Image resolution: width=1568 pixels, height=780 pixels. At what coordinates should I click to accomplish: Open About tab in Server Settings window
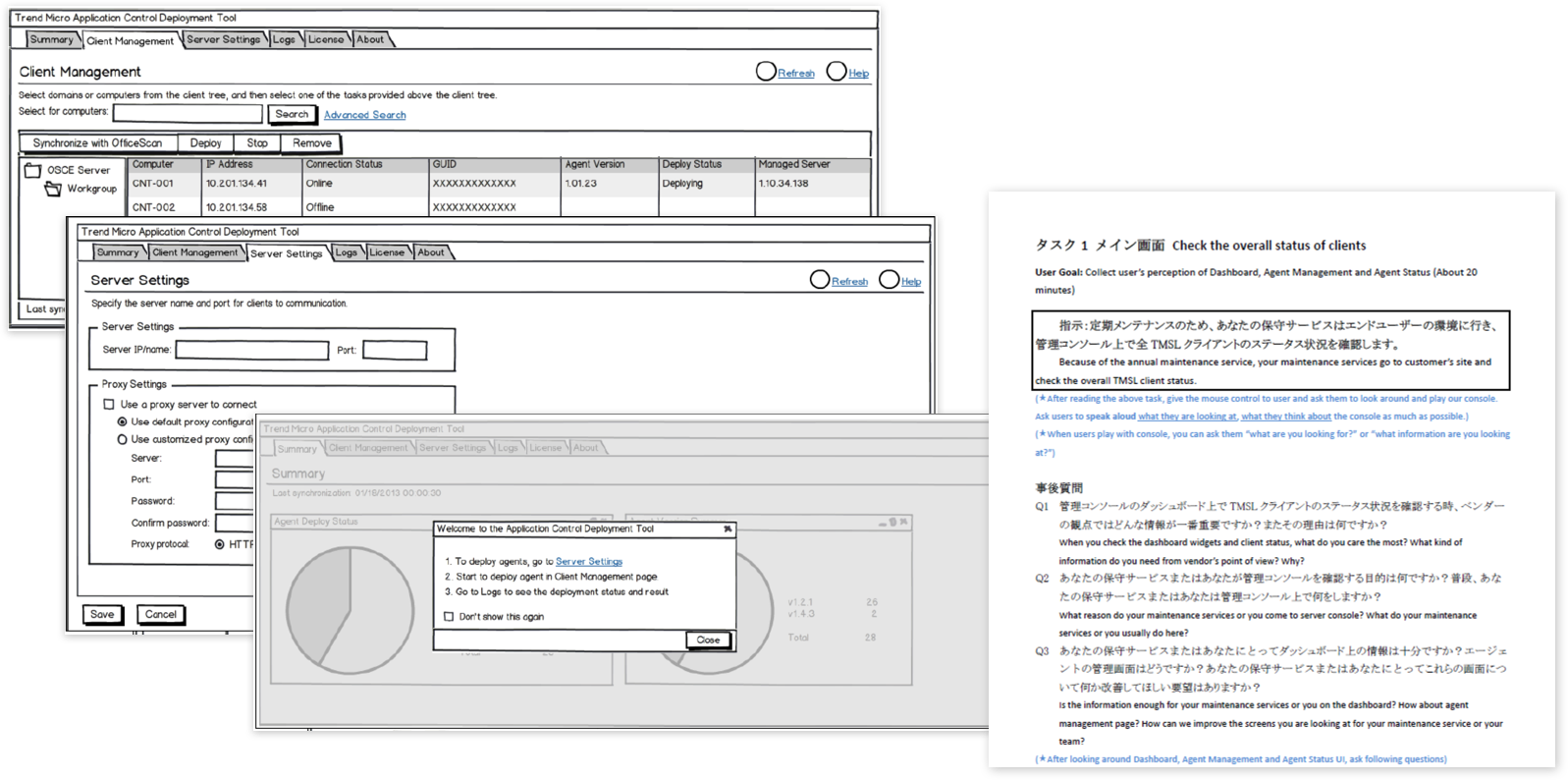click(x=431, y=252)
